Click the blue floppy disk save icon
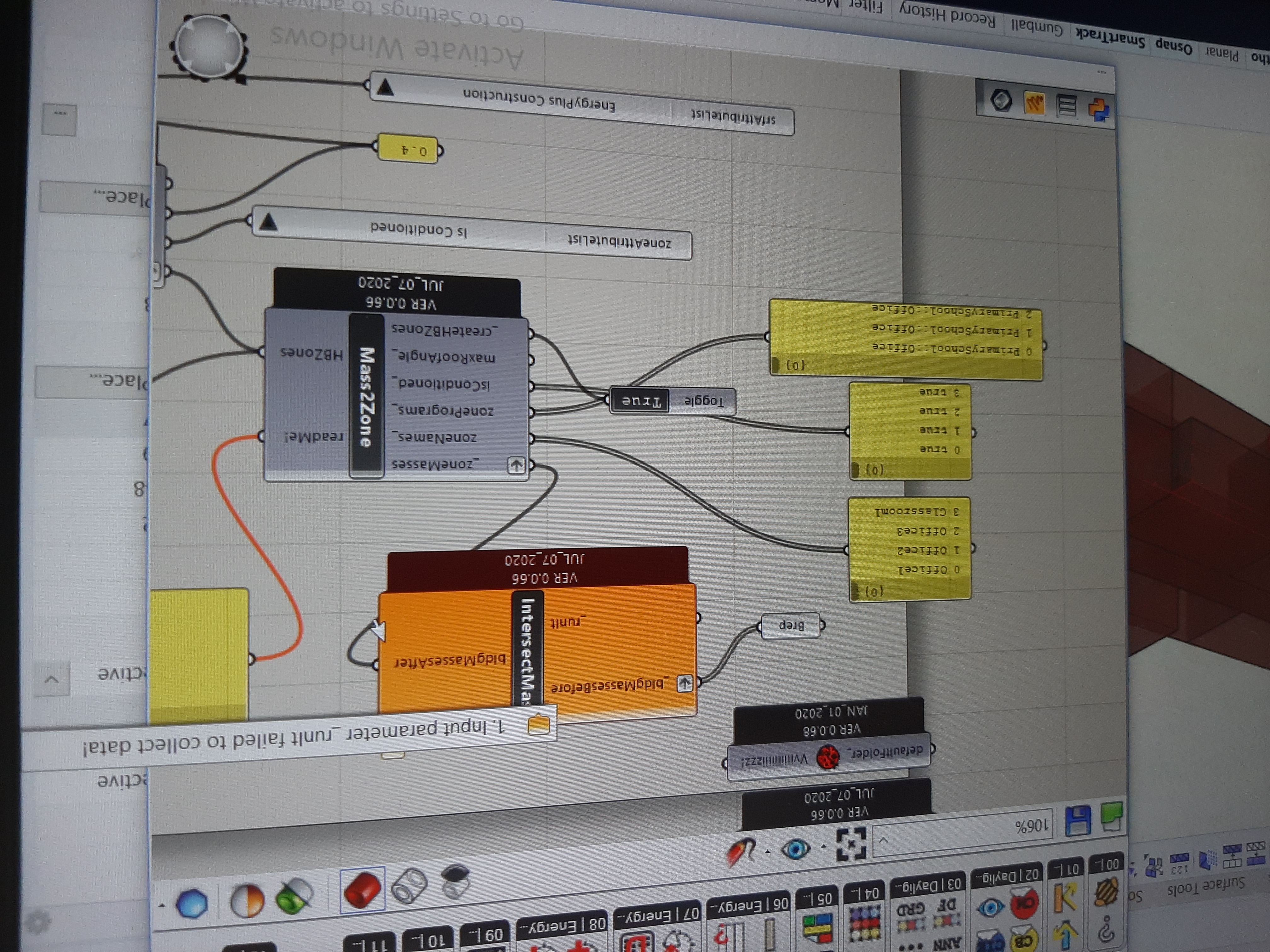The image size is (1270, 952). [x=1078, y=821]
